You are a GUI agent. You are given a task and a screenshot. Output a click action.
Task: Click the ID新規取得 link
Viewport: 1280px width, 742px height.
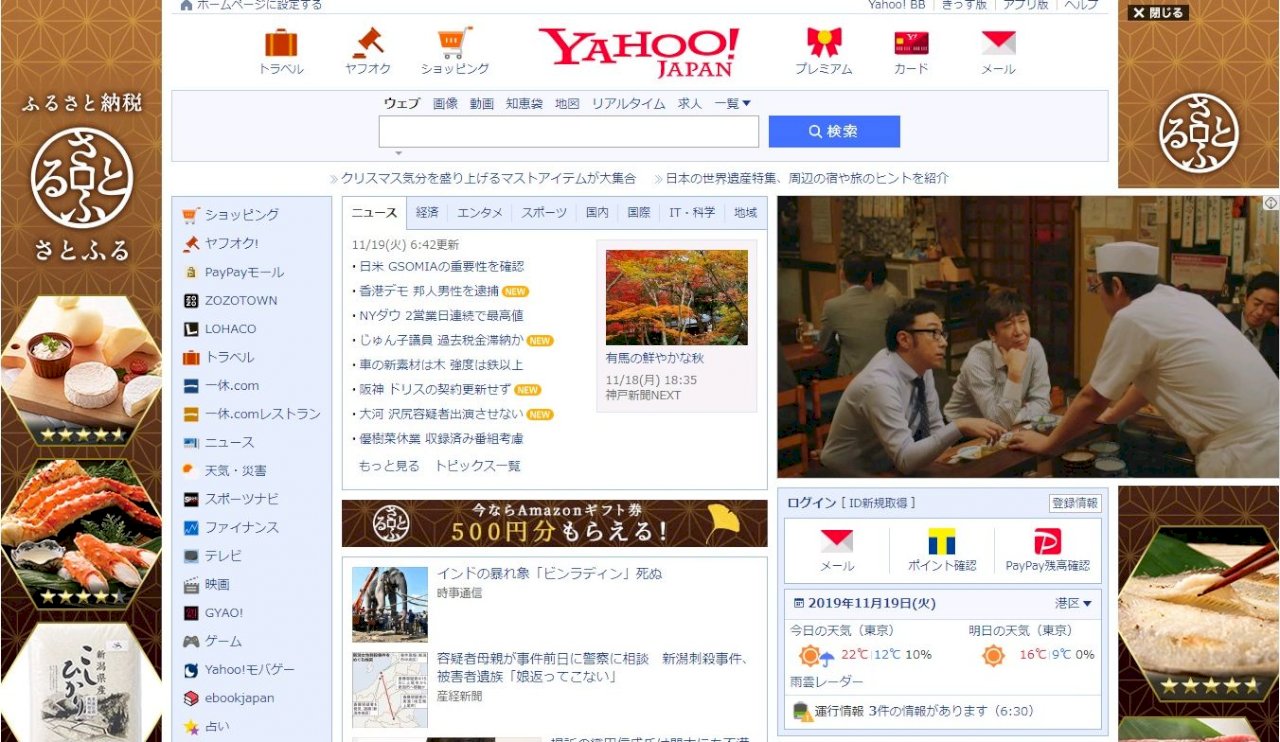point(879,503)
